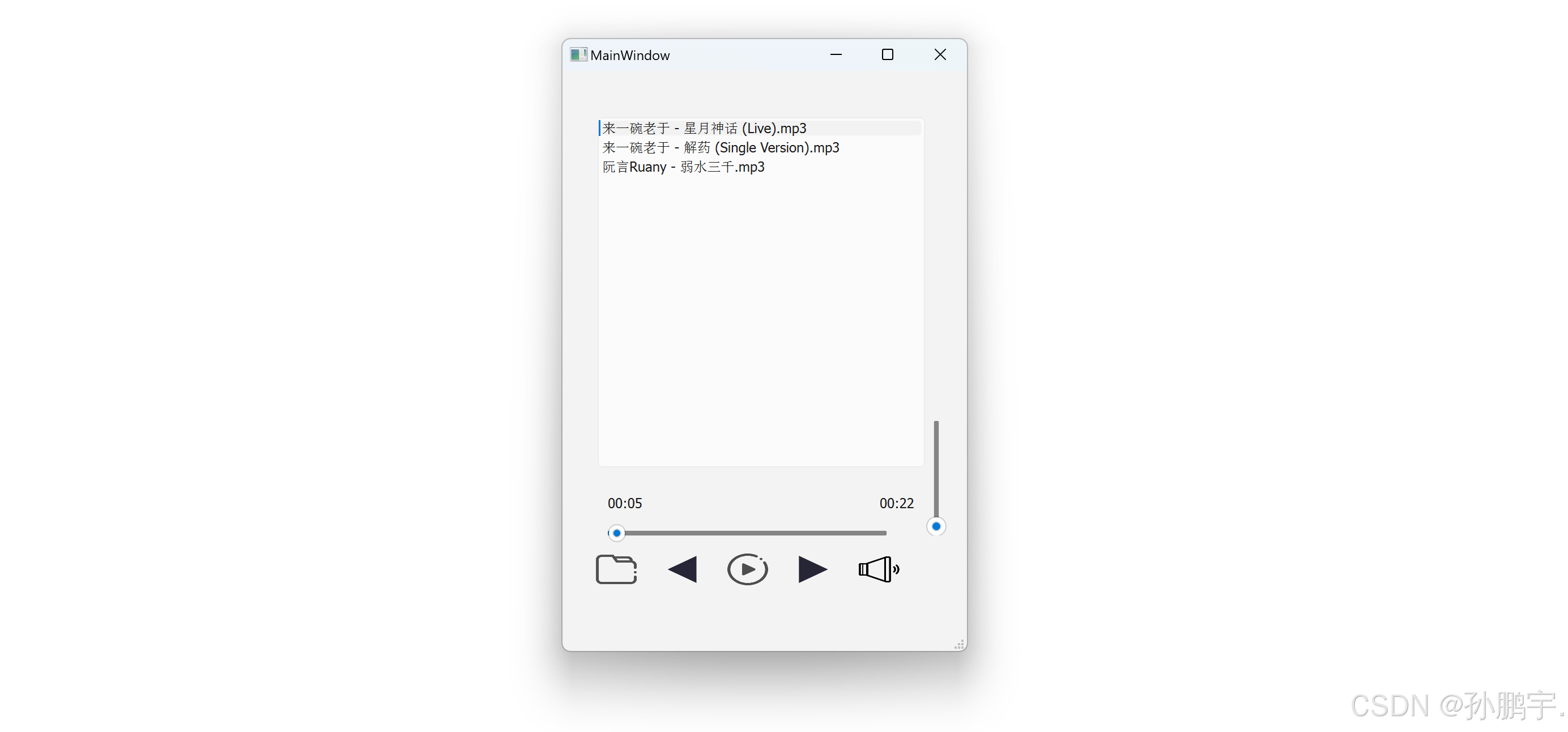Select song 阮言Ruany - 弱水三千.mp3
The width and height of the screenshot is (1568, 732).
[x=760, y=167]
